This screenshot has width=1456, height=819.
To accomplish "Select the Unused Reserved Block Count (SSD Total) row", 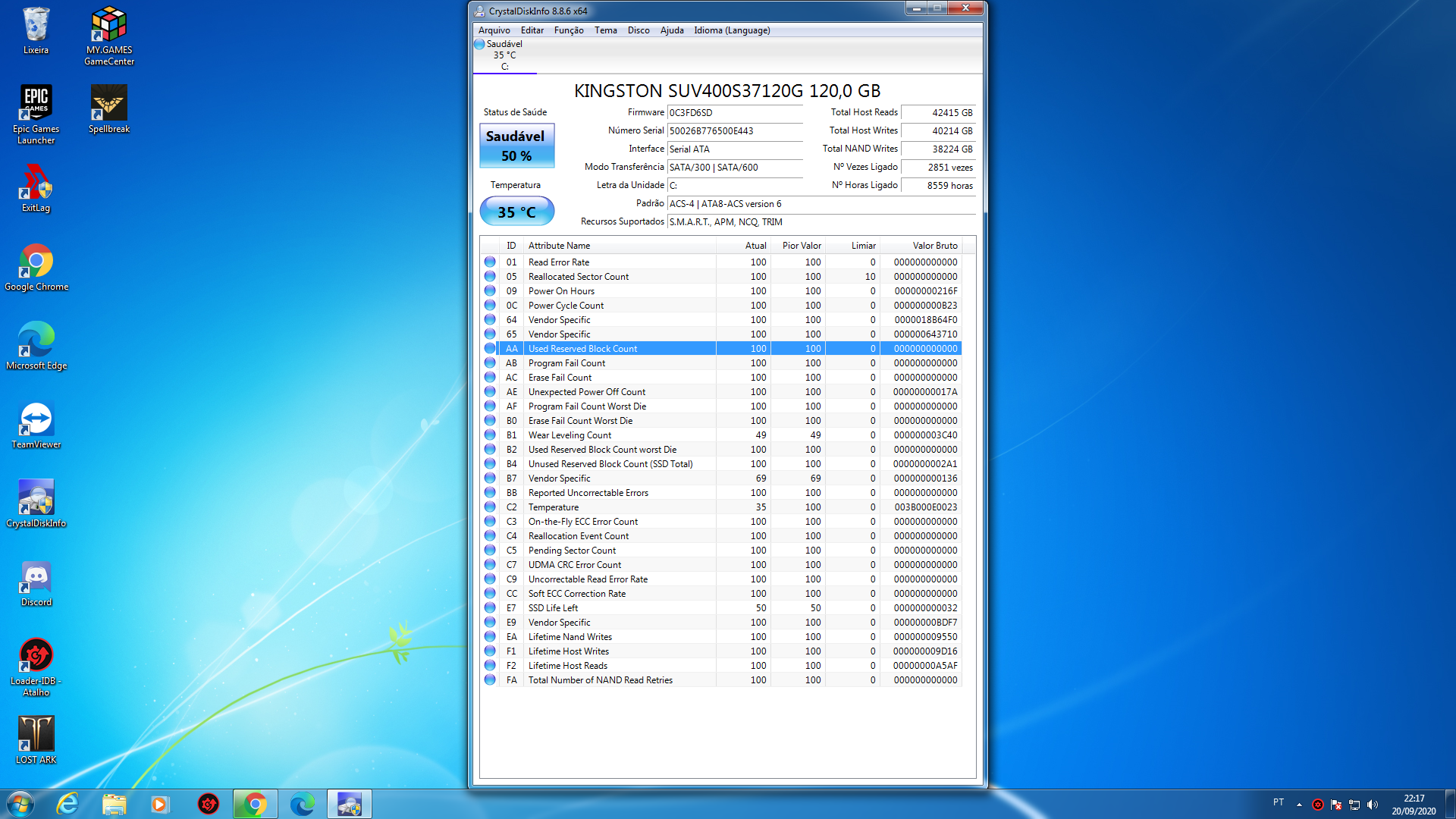I will (720, 464).
